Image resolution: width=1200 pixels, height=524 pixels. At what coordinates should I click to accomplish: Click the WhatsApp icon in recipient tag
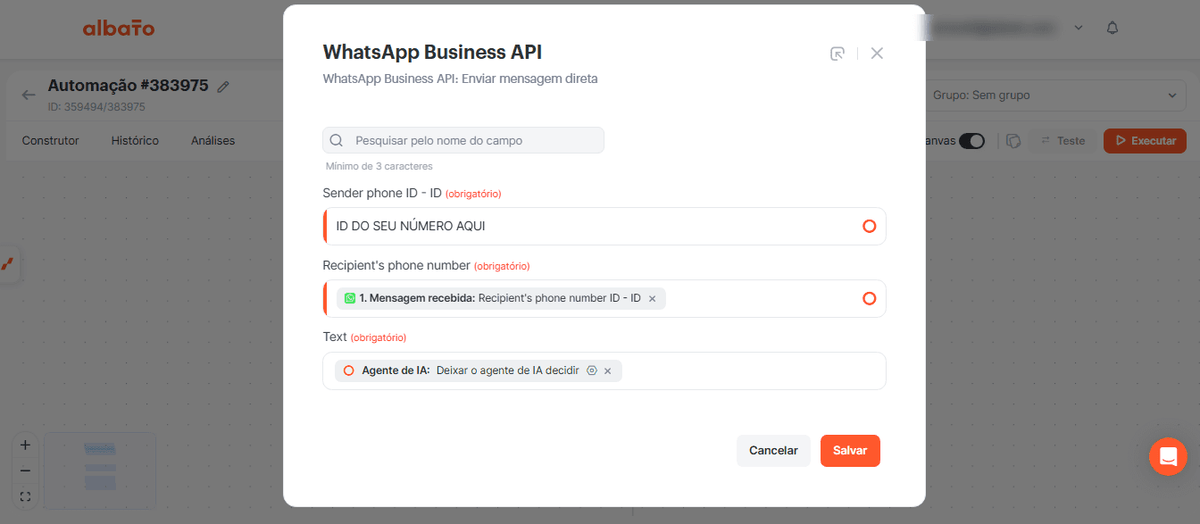click(350, 298)
